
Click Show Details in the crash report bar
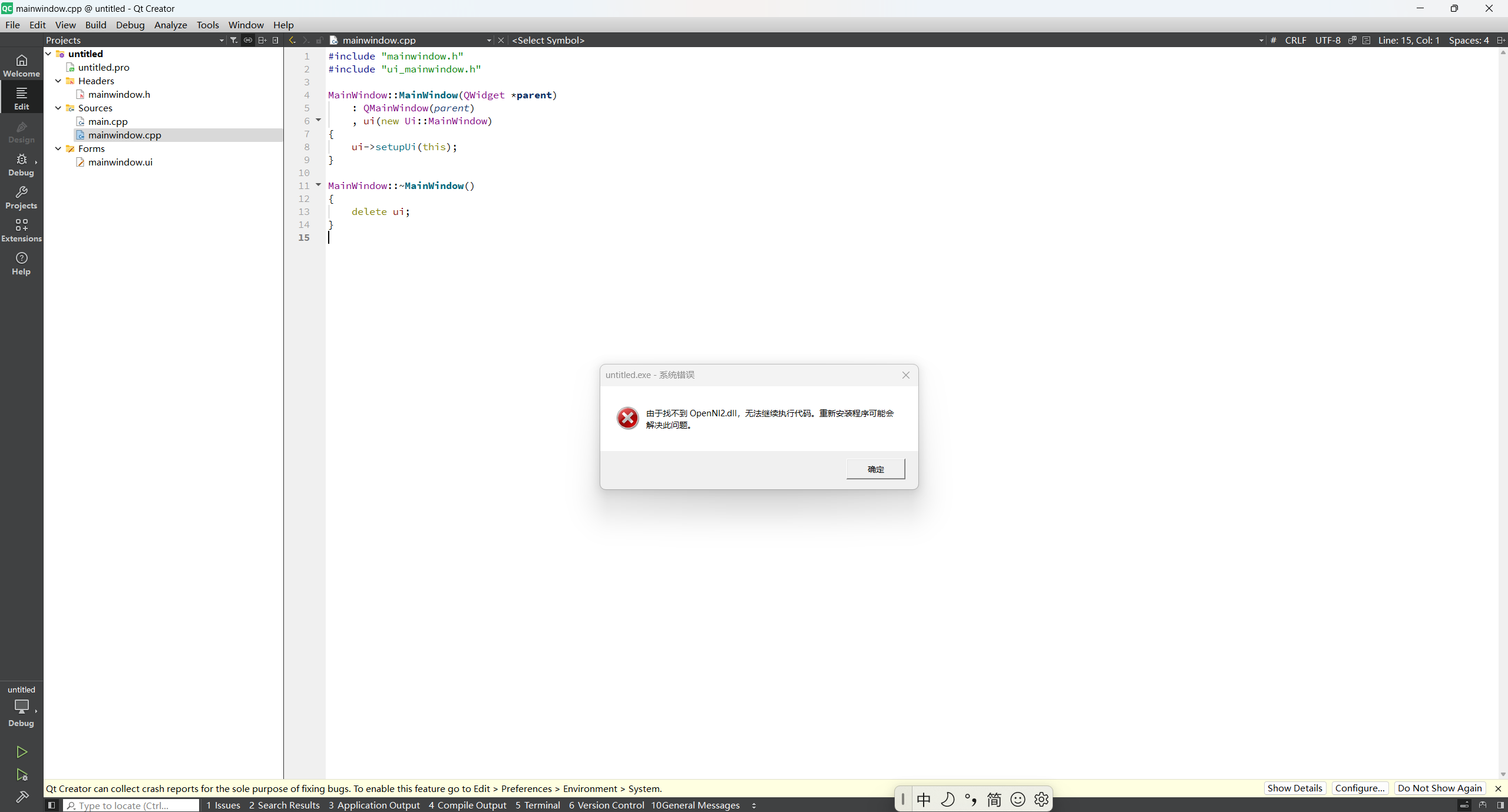1294,788
